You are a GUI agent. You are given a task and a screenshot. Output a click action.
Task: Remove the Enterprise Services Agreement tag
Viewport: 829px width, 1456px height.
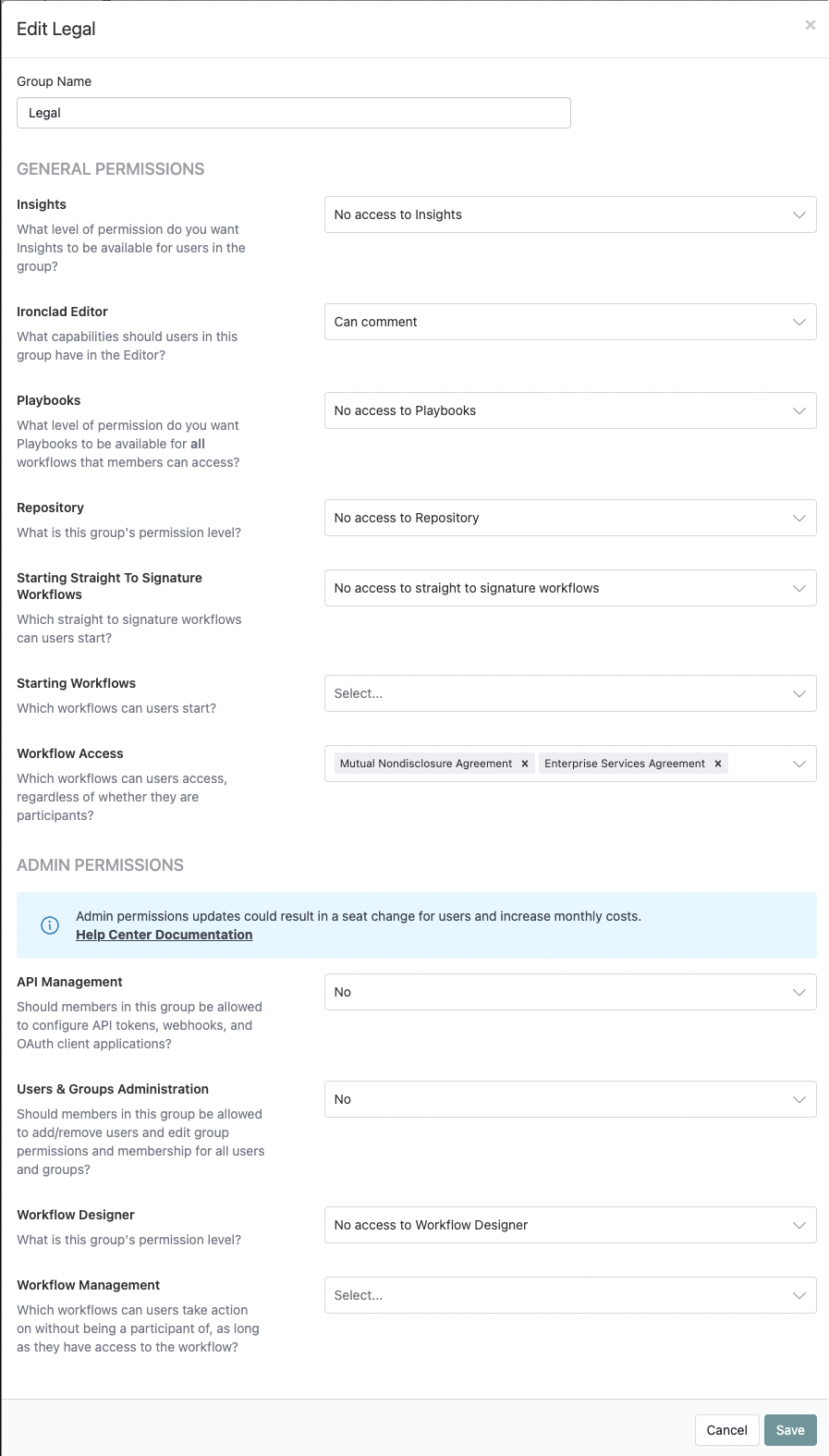pos(717,763)
